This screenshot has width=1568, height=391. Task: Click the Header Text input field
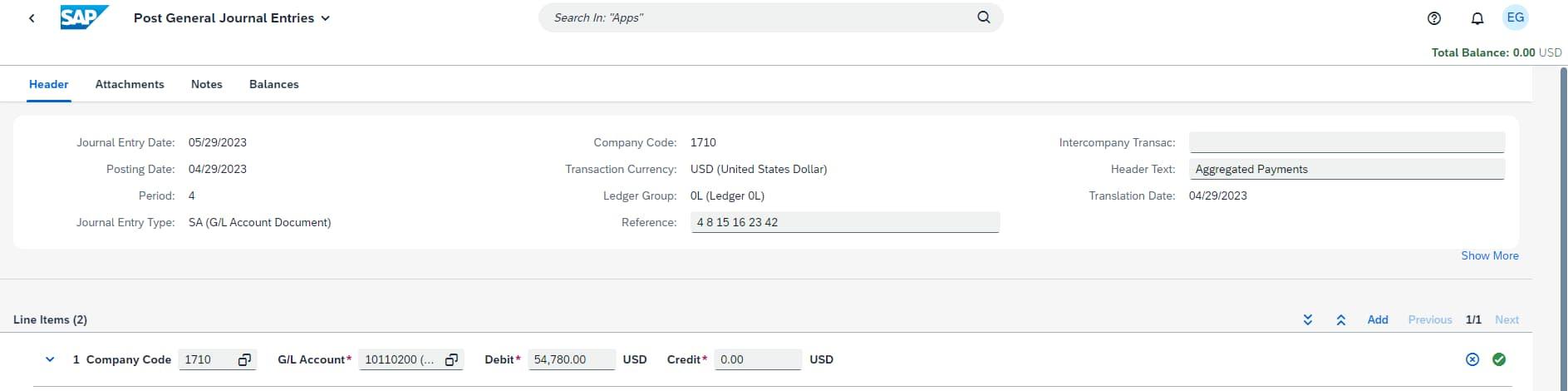[x=1346, y=169]
